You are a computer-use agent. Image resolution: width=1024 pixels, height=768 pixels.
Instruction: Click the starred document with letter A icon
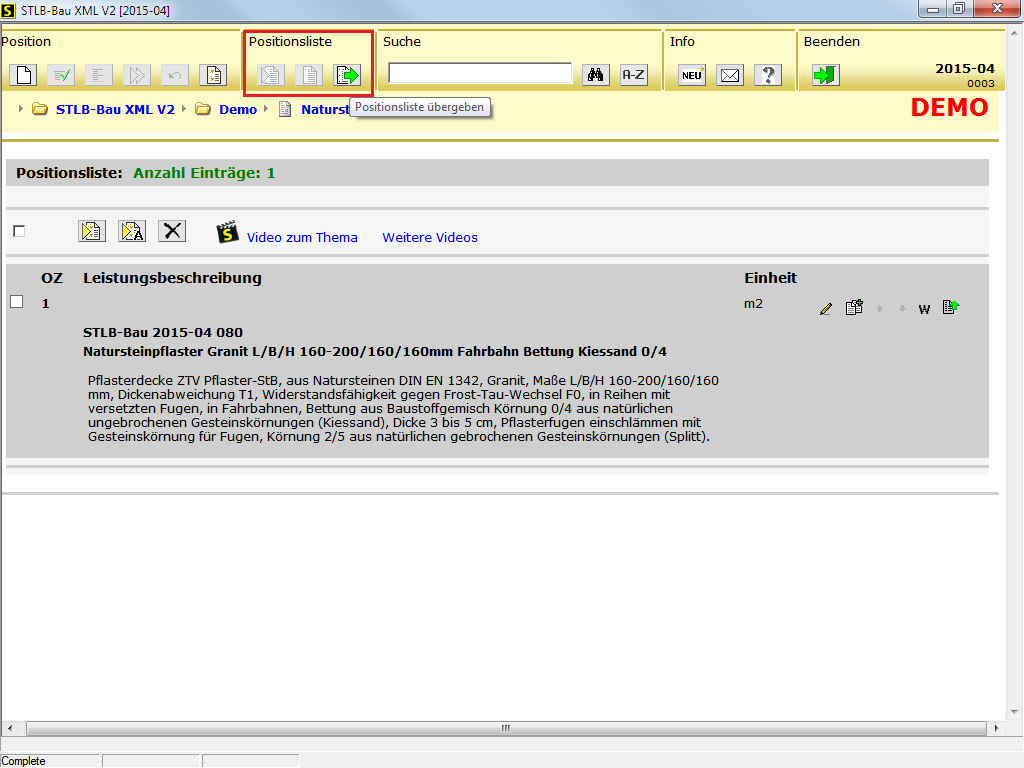tap(132, 231)
